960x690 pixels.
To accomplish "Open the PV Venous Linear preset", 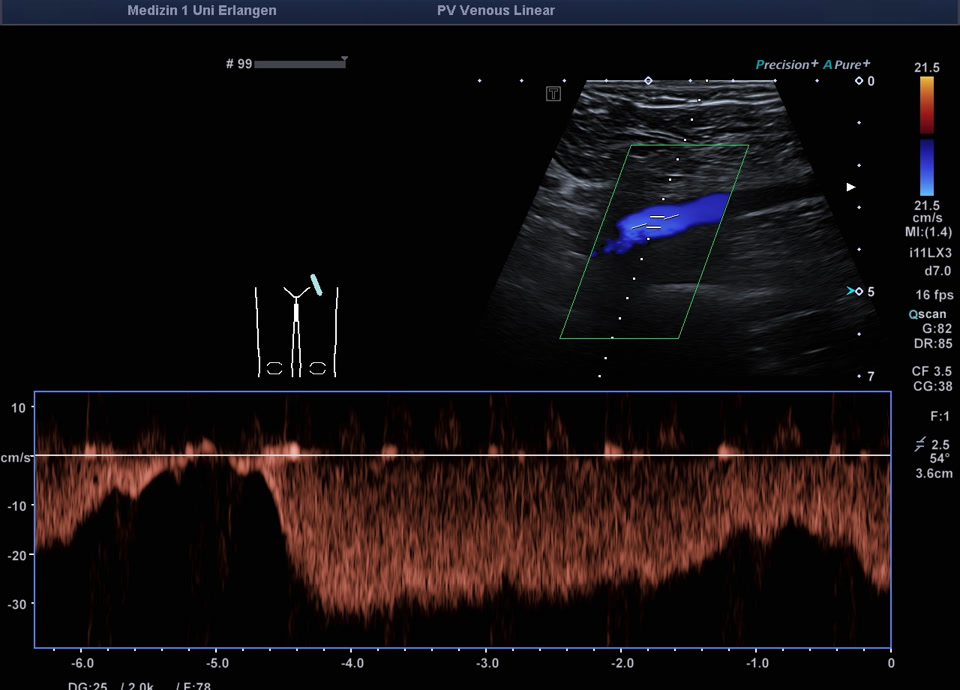I will point(496,11).
